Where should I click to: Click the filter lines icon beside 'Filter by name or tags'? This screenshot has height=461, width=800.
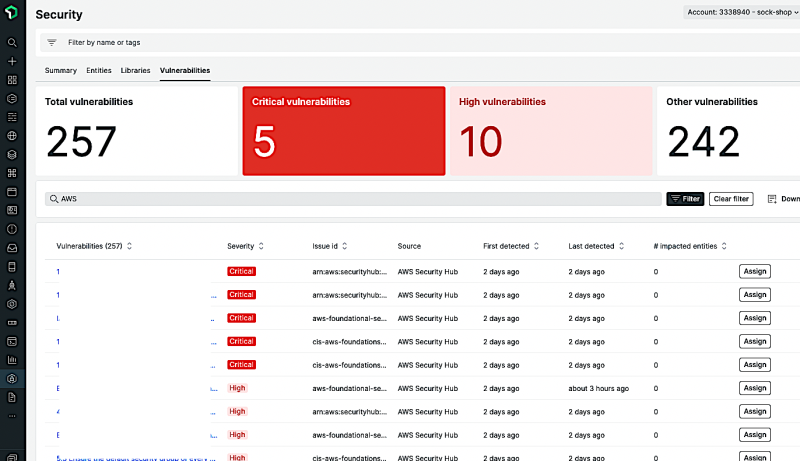coord(52,43)
